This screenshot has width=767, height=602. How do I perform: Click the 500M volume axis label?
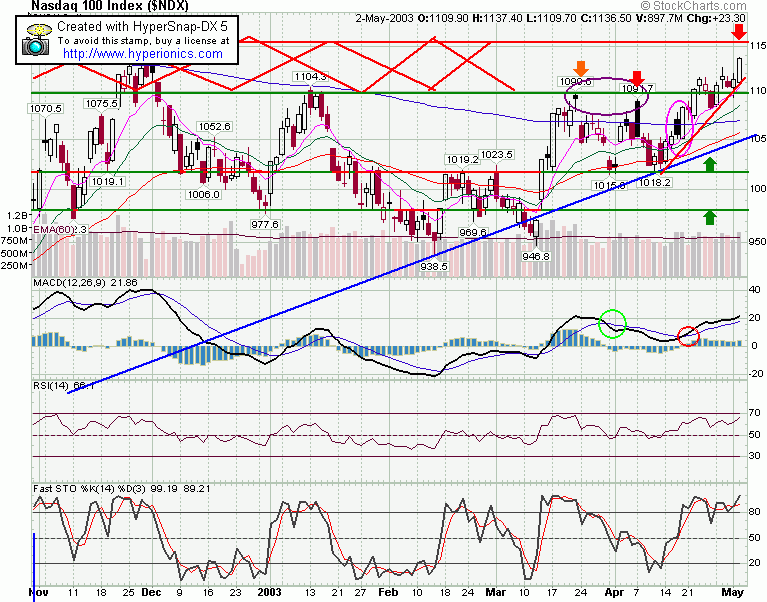tap(15, 253)
